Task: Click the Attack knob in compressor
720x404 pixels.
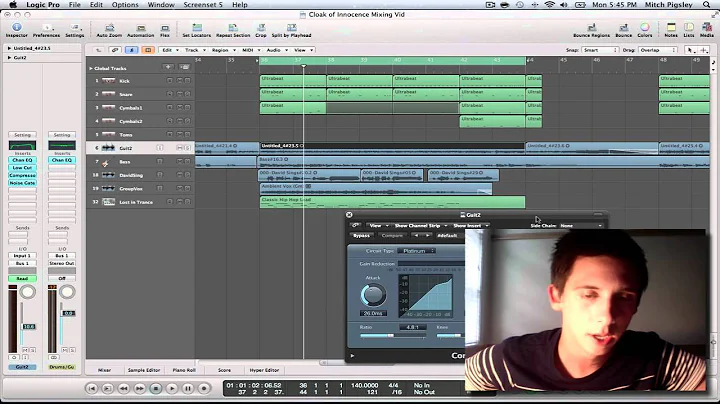Action: (373, 295)
